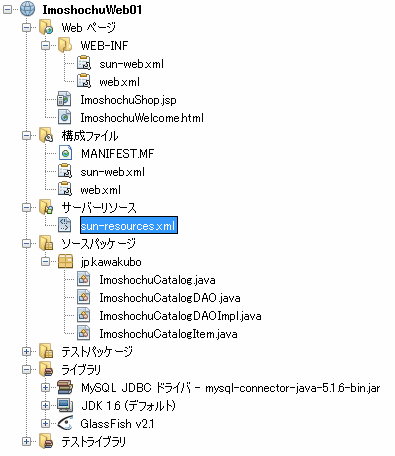Screen dimensions: 395x456
Task: Collapse the ライブラリ node
Action: tap(27, 369)
